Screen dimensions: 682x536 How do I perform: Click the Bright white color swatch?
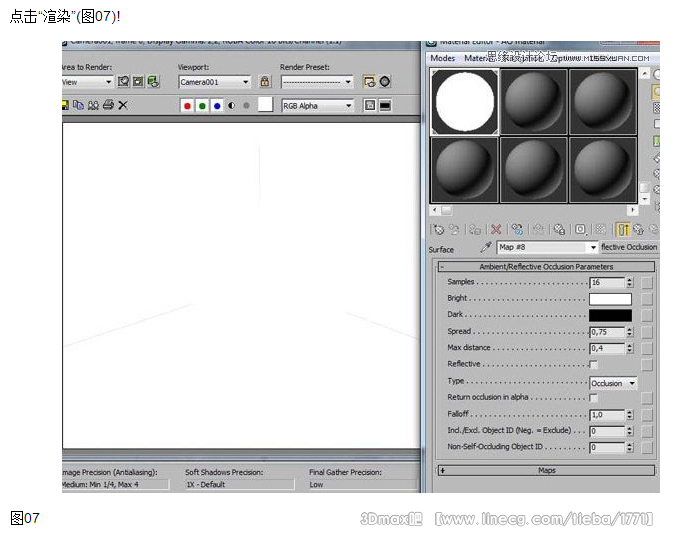[610, 299]
